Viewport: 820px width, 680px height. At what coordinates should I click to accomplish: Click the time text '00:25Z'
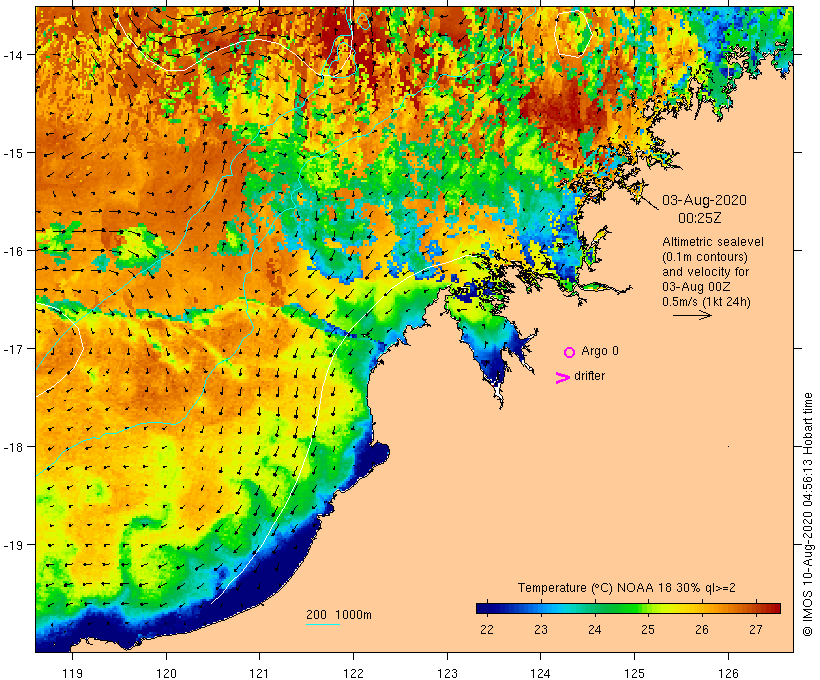pos(699,218)
